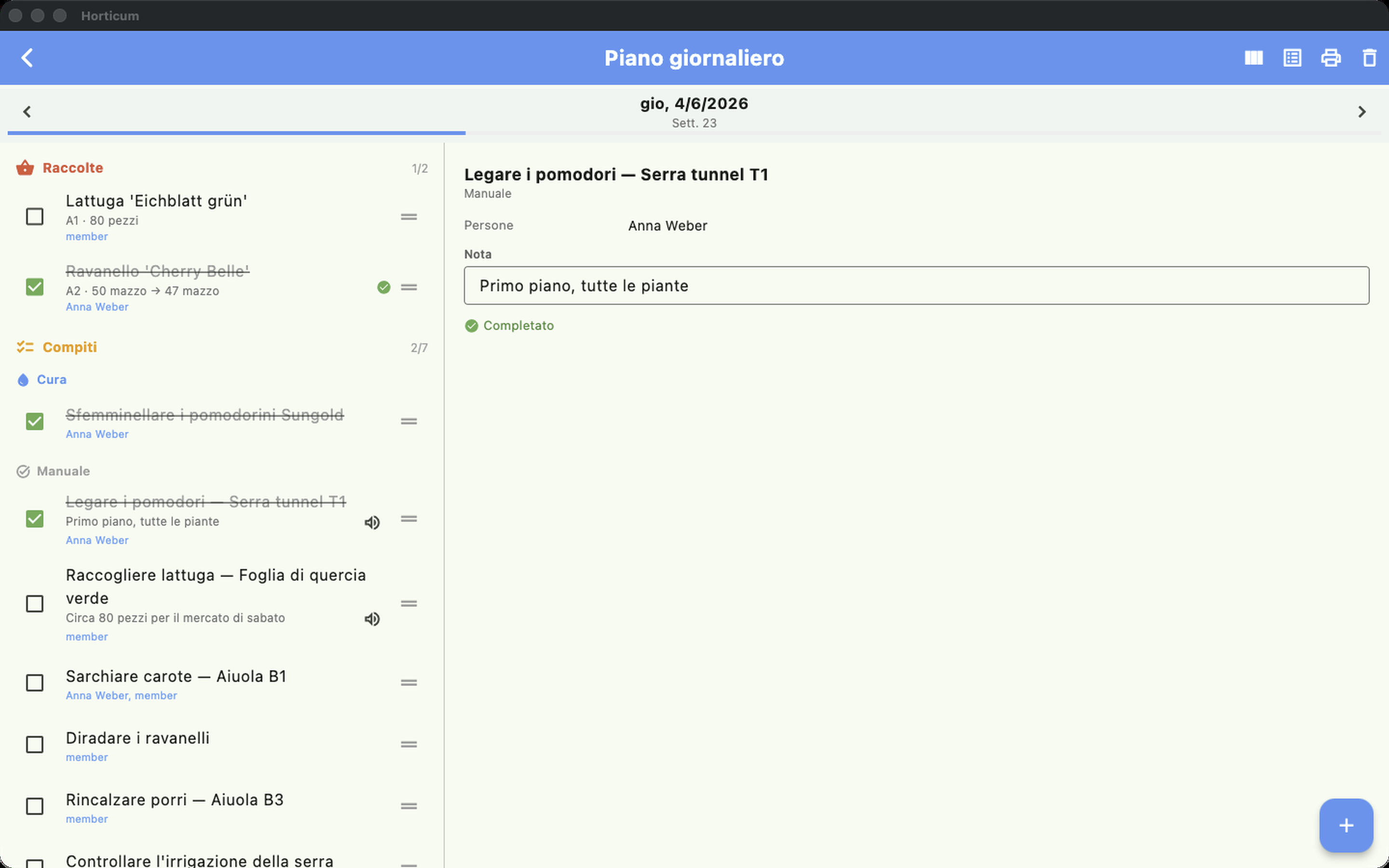Click Anna Weber in Persone row
Viewport: 1389px width, 868px height.
click(x=667, y=226)
